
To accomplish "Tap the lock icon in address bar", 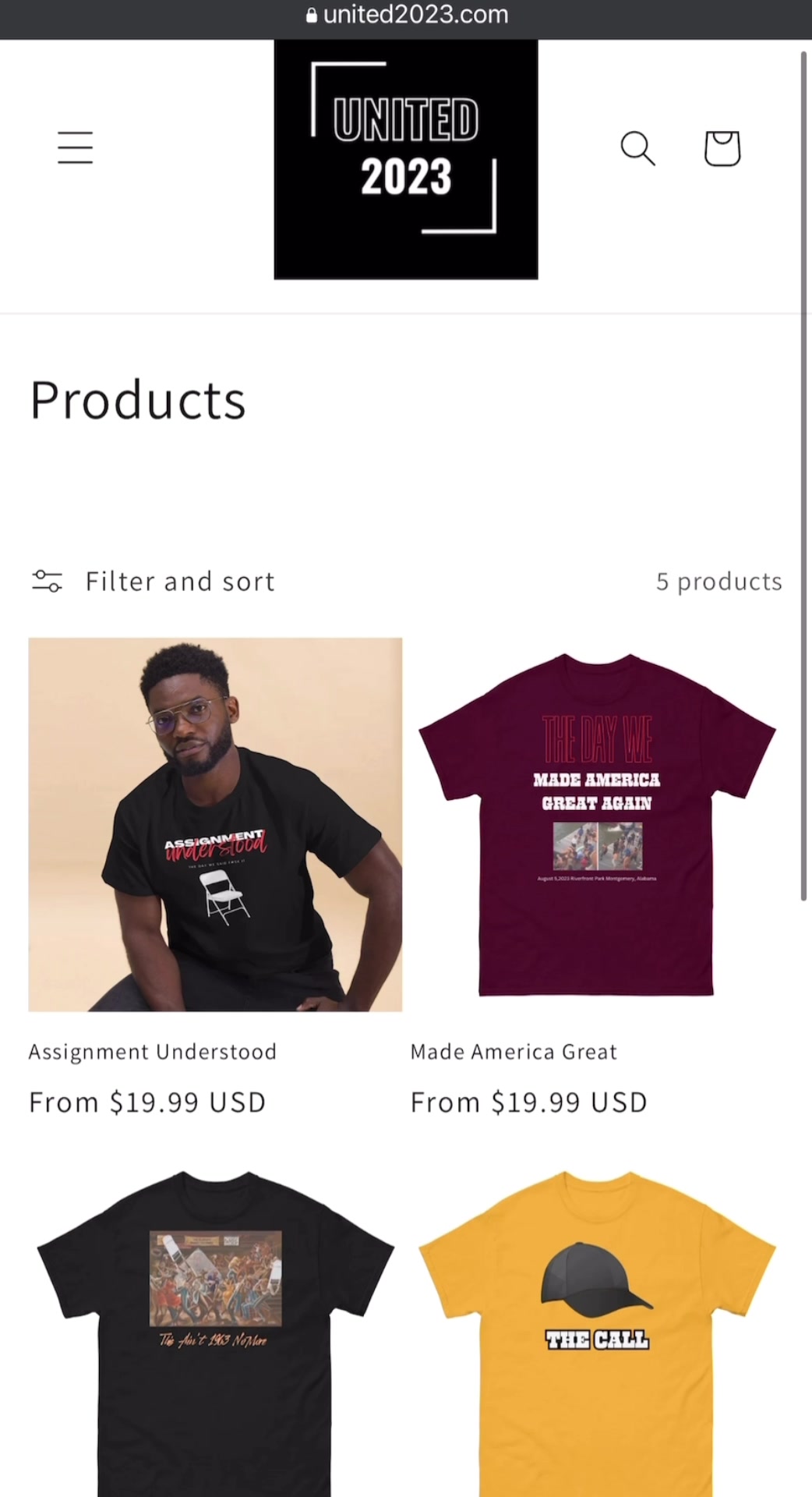I will coord(312,15).
